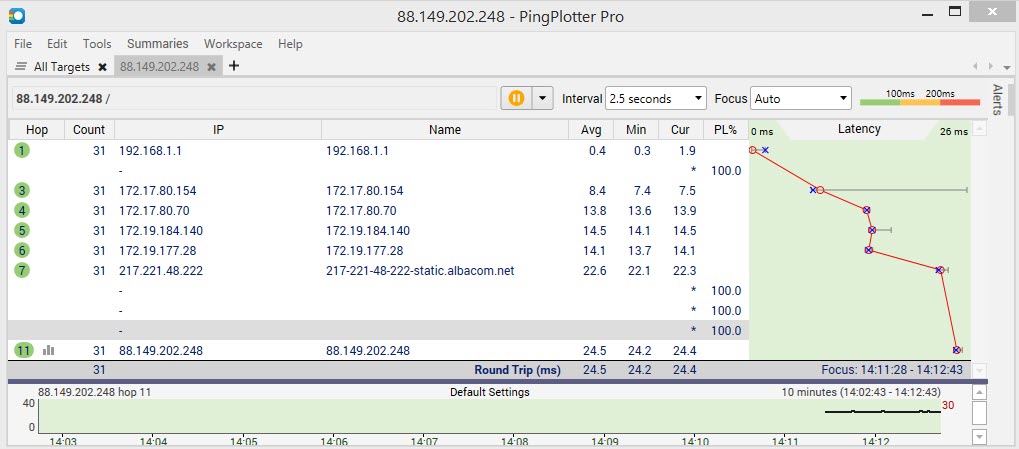This screenshot has width=1019, height=449.
Task: Click the black latency trace in timeline graph
Action: 882,411
